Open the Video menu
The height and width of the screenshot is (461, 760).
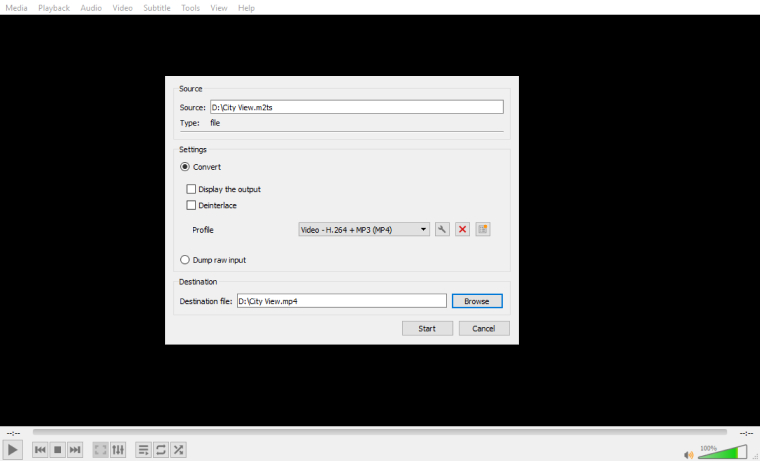[122, 8]
